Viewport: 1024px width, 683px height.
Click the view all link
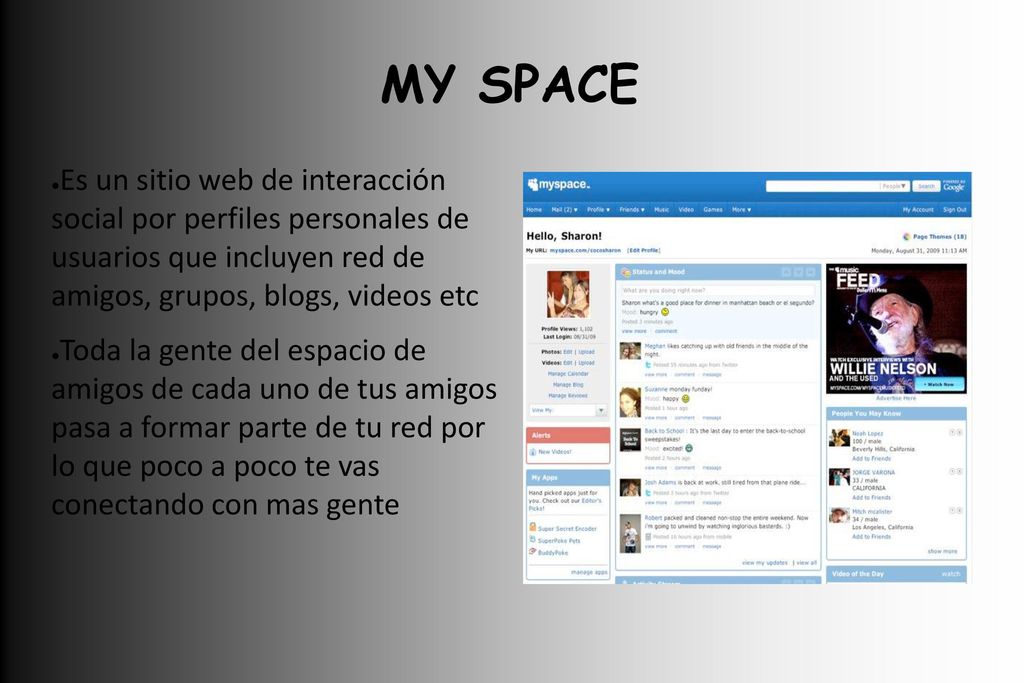[807, 563]
